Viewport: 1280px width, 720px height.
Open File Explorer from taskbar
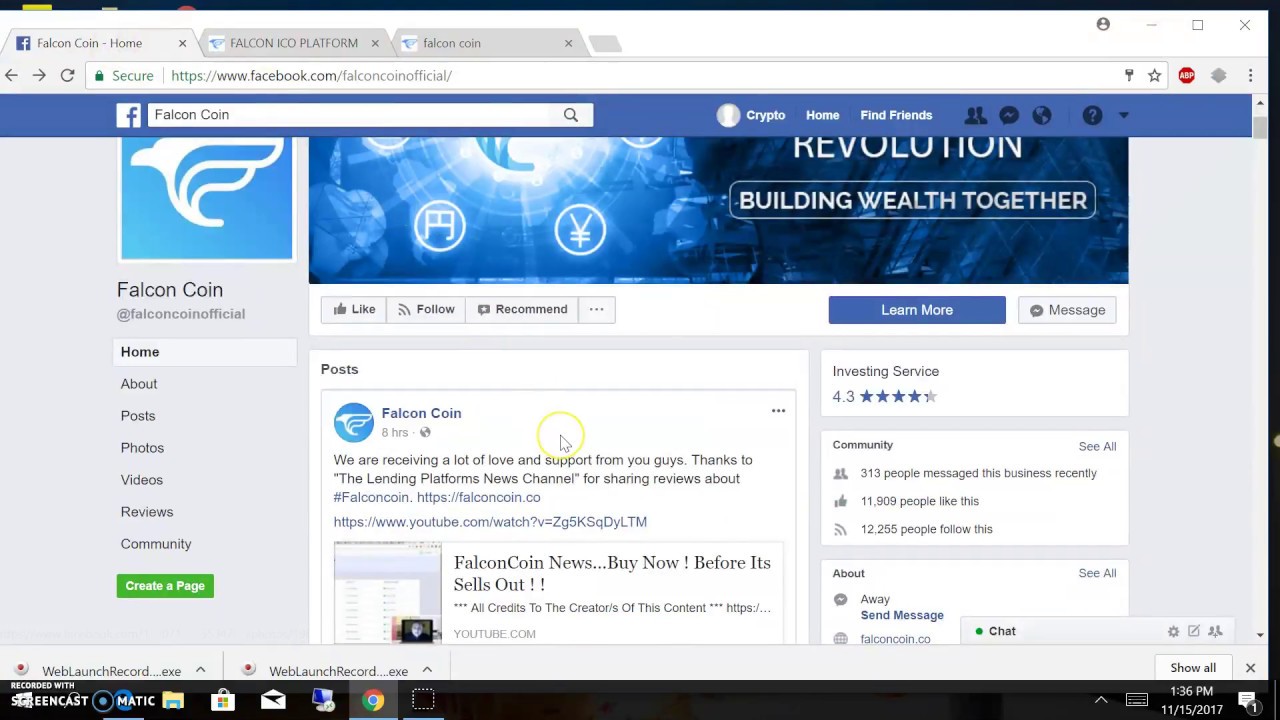click(173, 700)
